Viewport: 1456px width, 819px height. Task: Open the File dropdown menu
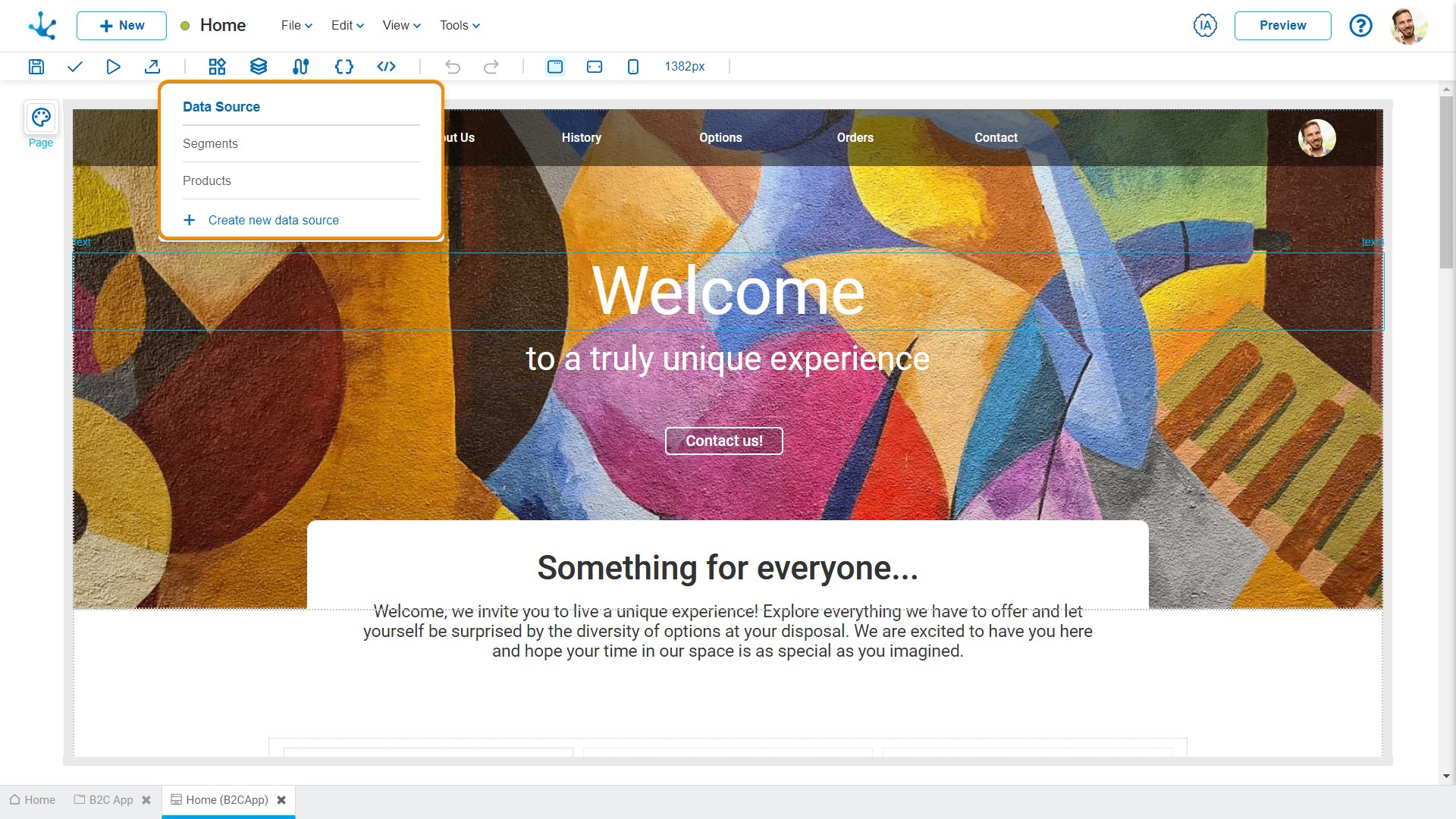(297, 25)
